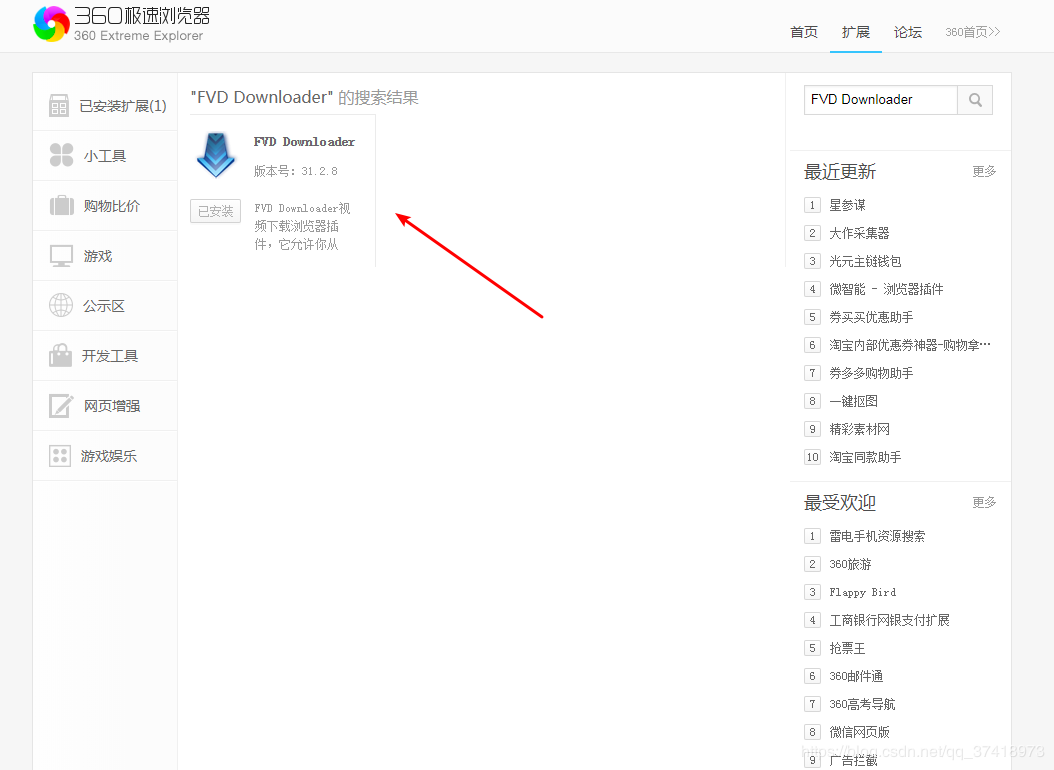Viewport: 1054px width, 770px height.
Task: Switch to the 论坛 tab
Action: pyautogui.click(x=908, y=32)
